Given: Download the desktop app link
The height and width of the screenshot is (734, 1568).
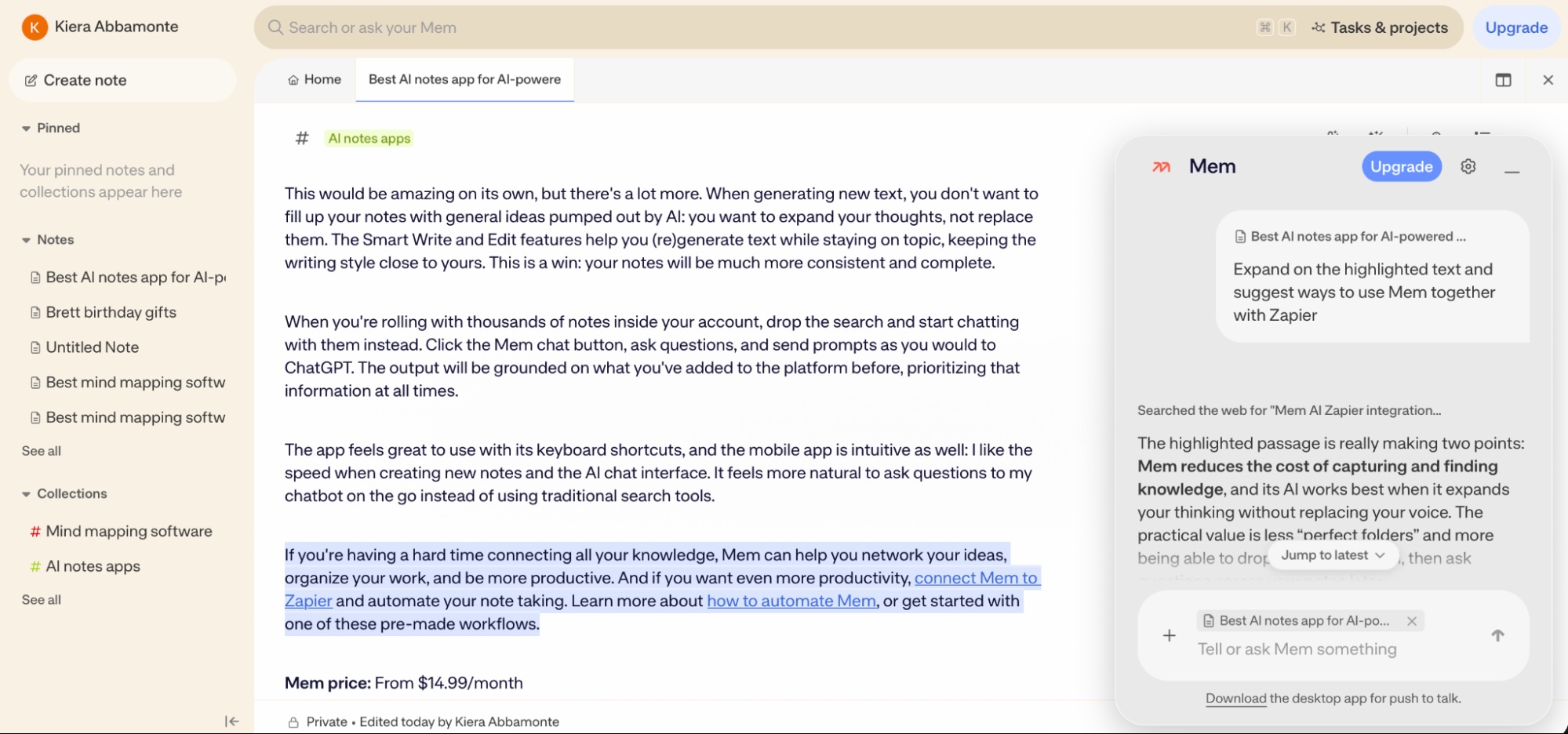Looking at the screenshot, I should 1235,699.
